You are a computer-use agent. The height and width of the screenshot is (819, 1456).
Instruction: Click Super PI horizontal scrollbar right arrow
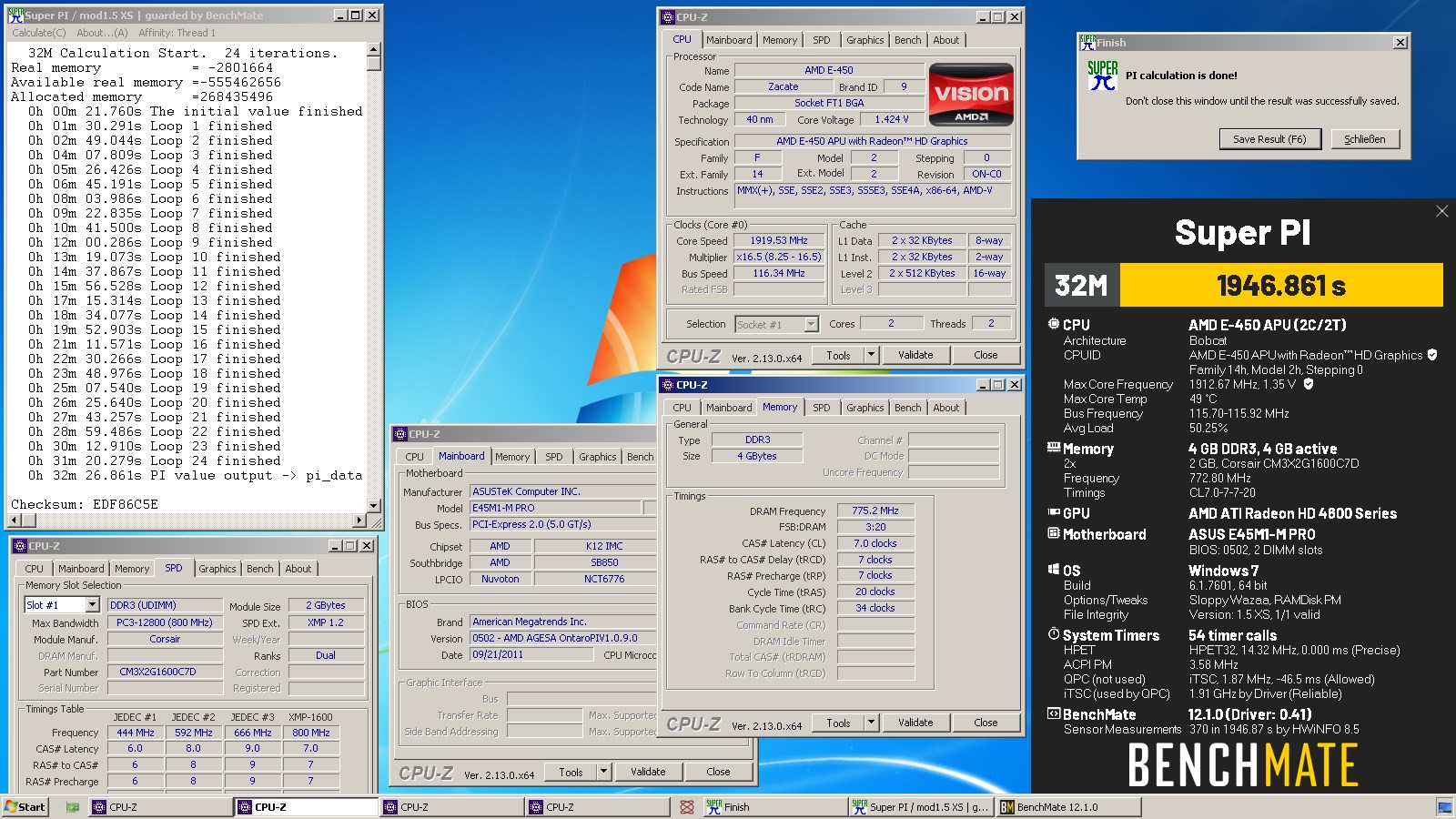(359, 521)
